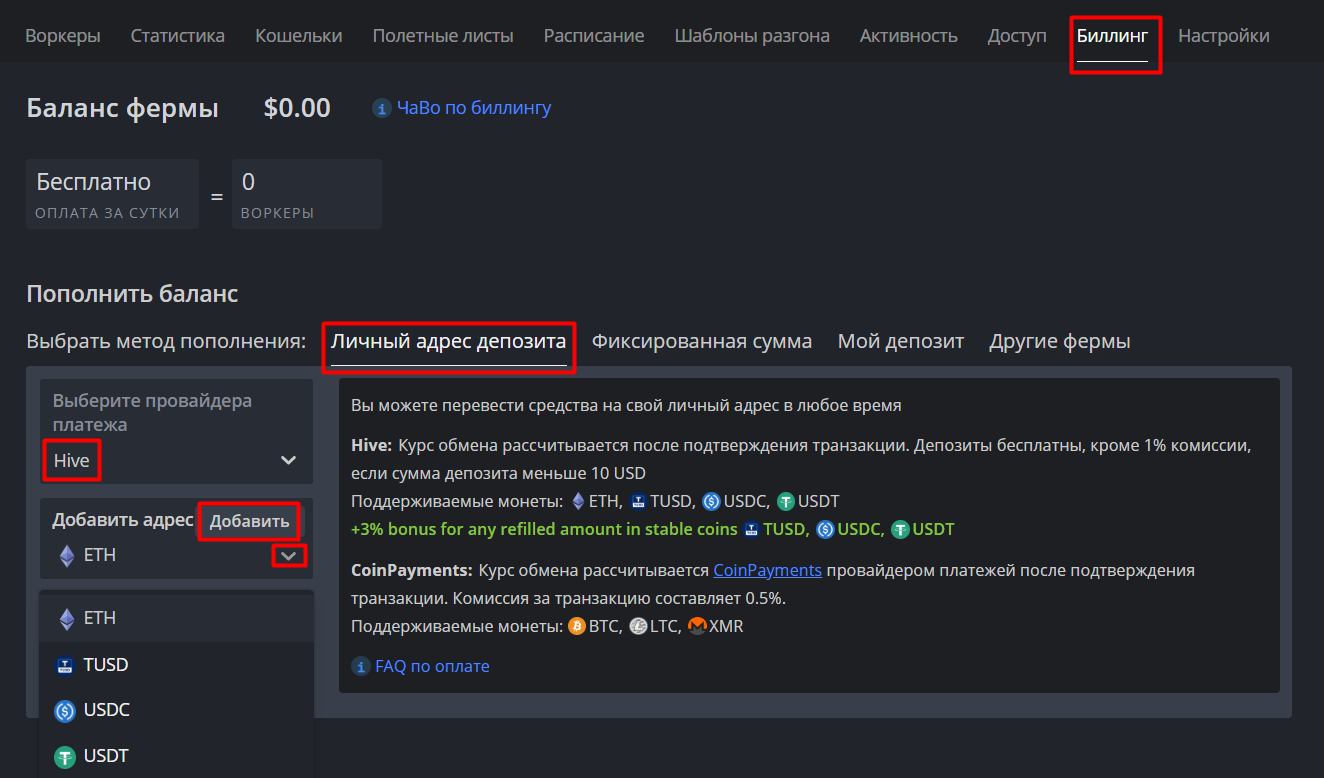The image size is (1324, 778).
Task: Click the Пополнить баланс heading
Action: [x=132, y=293]
